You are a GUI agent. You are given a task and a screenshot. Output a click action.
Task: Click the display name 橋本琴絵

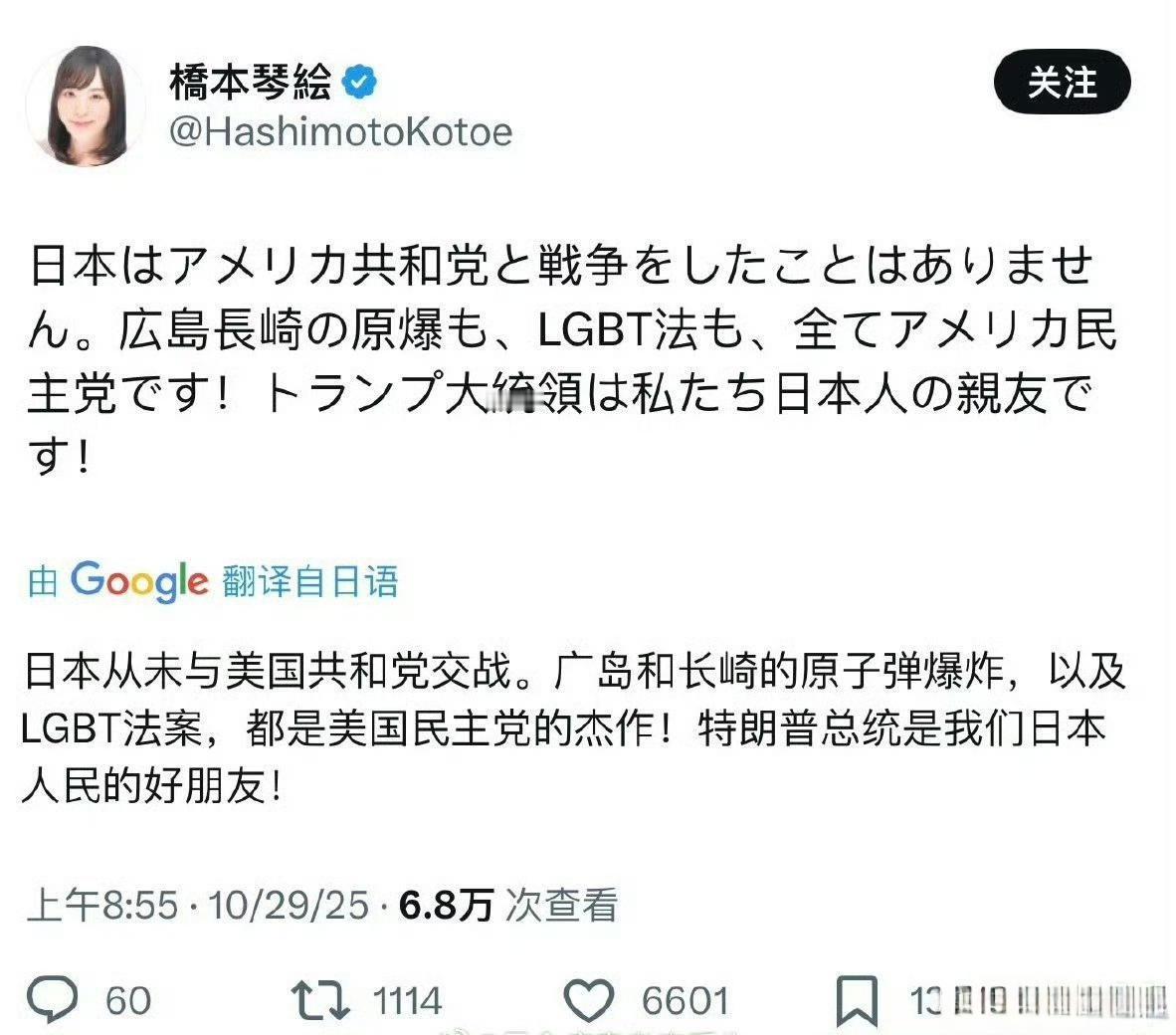[x=250, y=82]
